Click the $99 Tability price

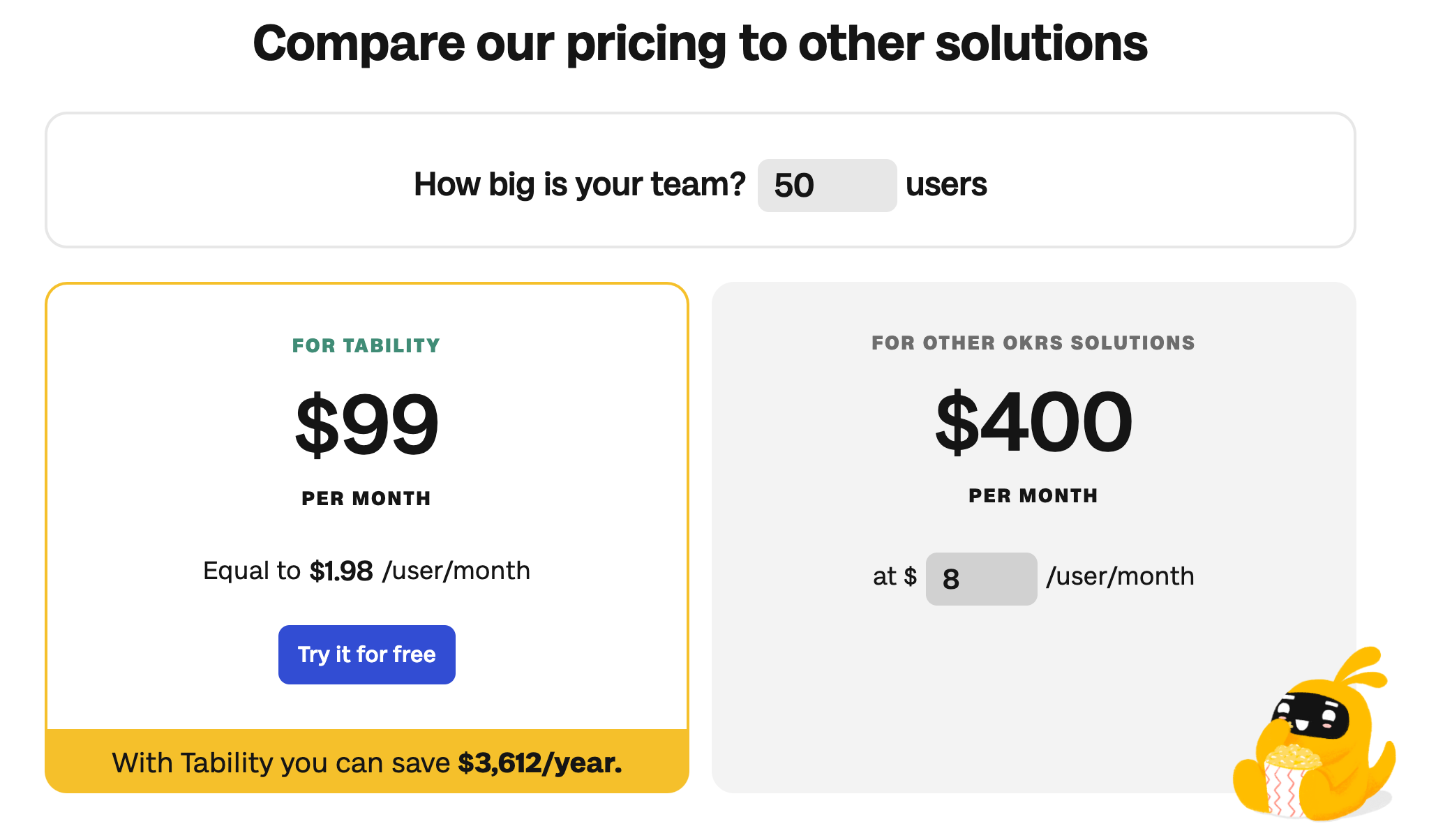pyautogui.click(x=367, y=423)
